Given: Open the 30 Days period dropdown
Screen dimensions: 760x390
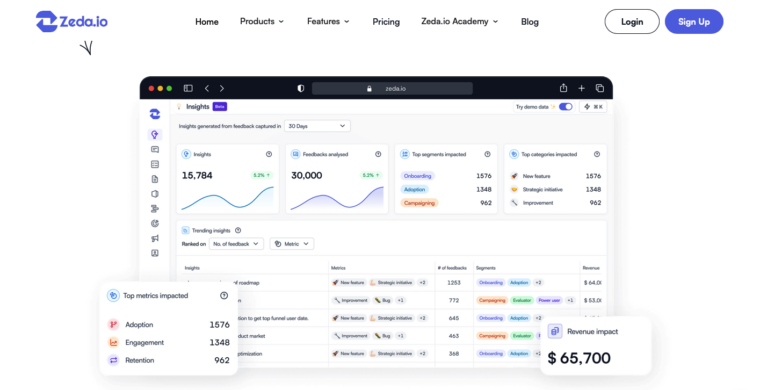Looking at the screenshot, I should pos(317,126).
